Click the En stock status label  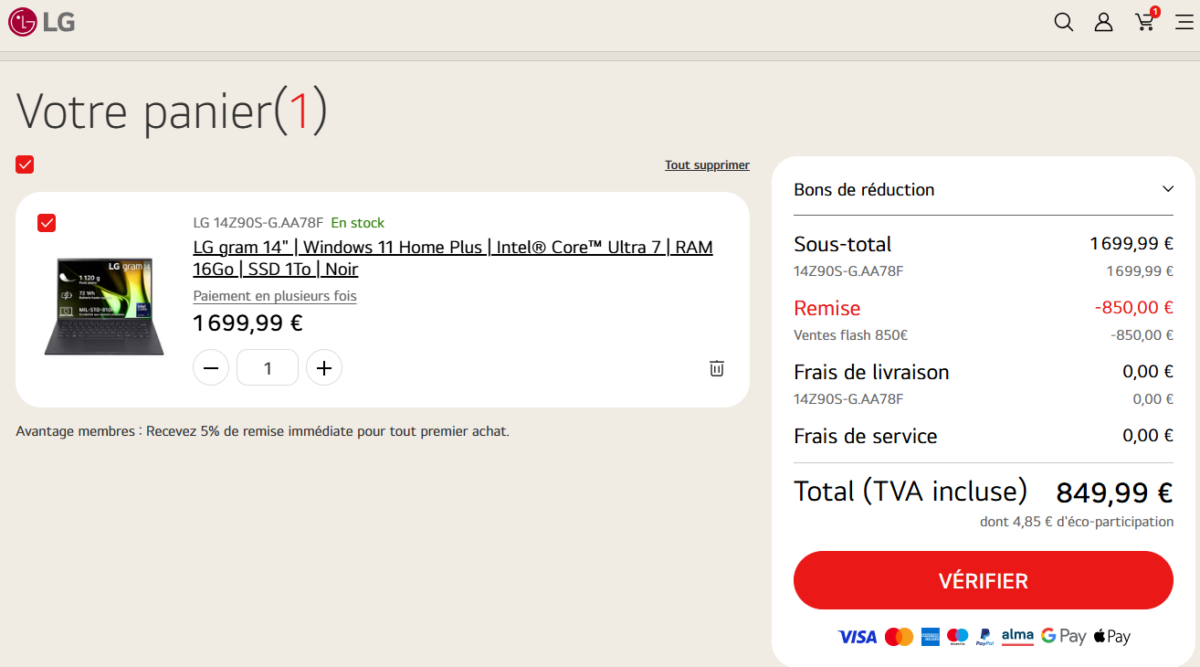click(357, 223)
